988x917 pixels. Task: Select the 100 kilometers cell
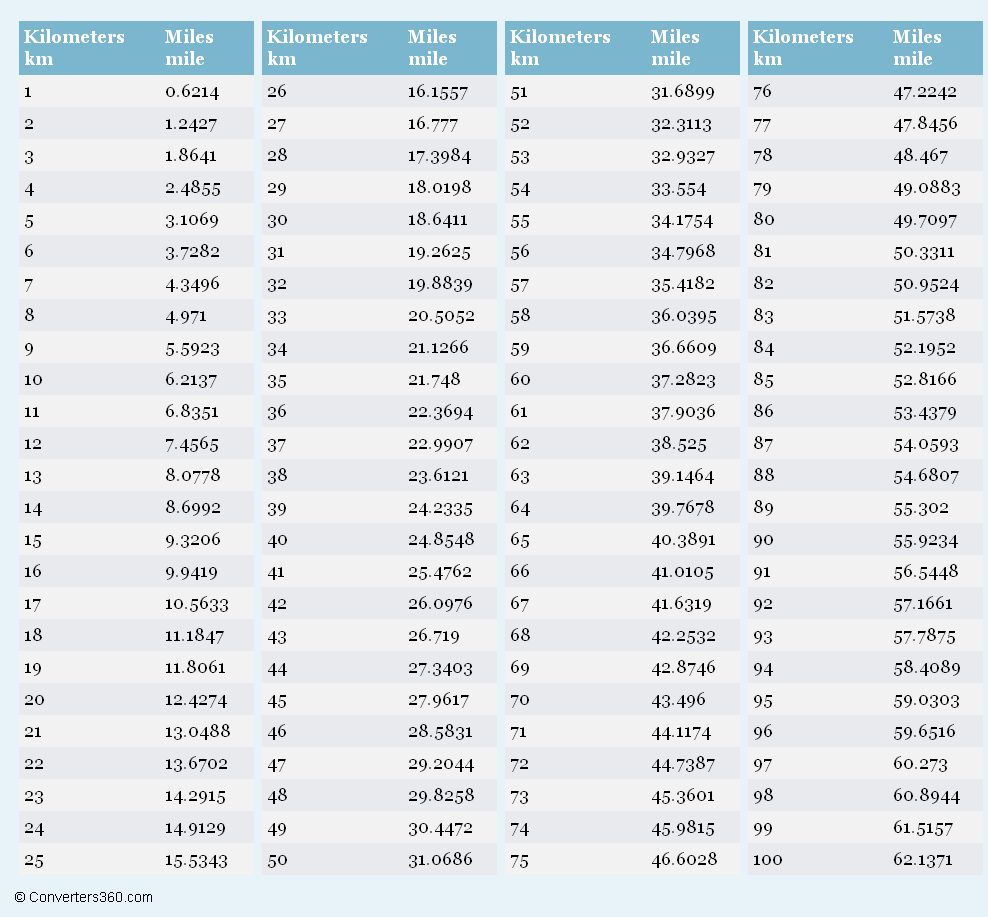tap(768, 859)
